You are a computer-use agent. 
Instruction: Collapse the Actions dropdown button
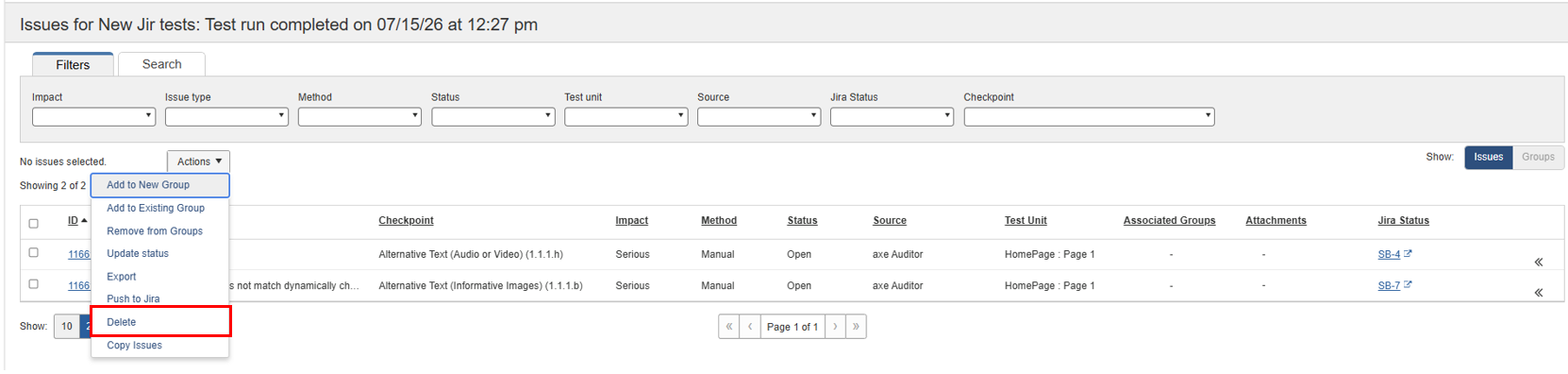(x=199, y=161)
